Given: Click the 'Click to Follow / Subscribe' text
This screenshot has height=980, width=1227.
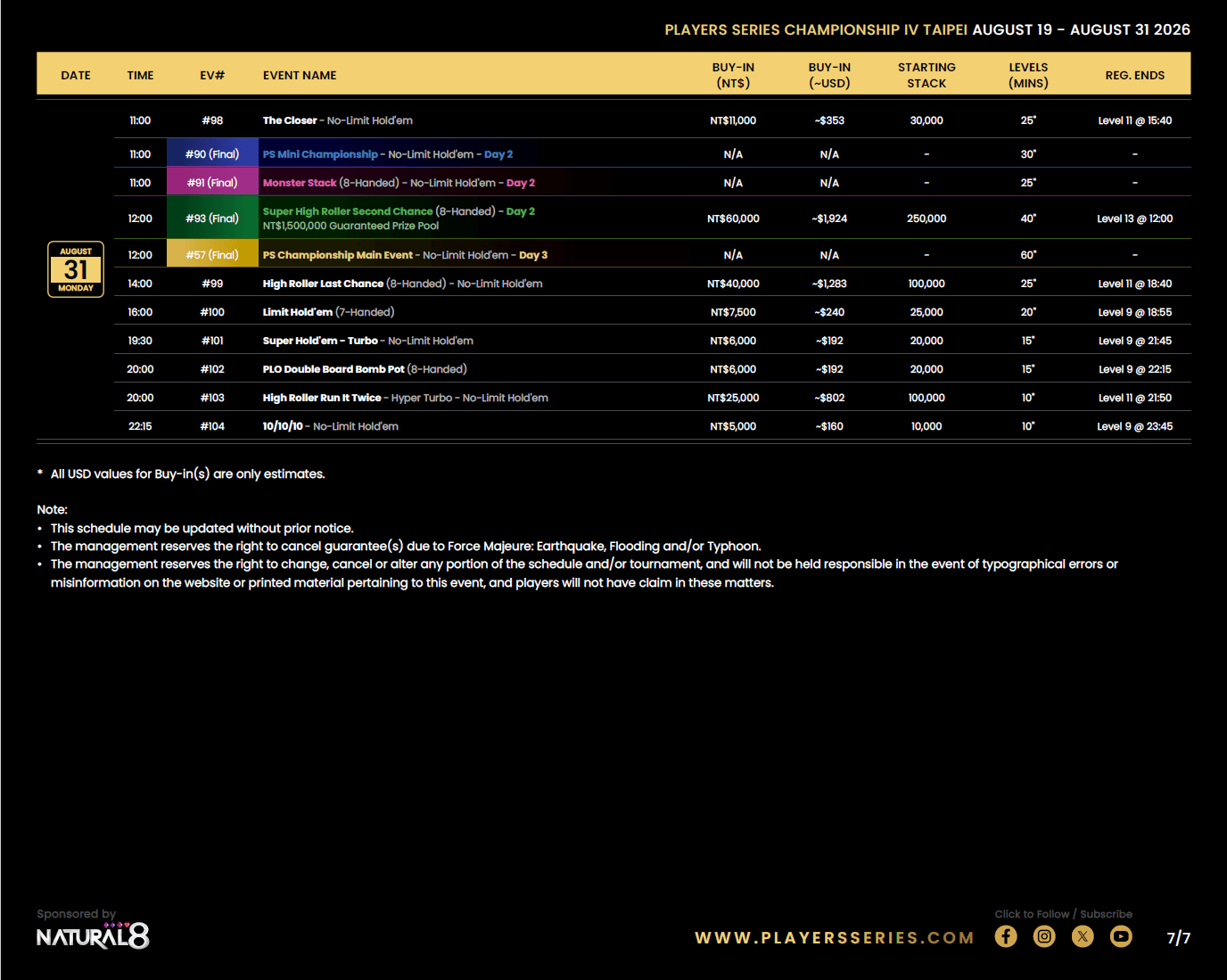Looking at the screenshot, I should coord(1064,914).
